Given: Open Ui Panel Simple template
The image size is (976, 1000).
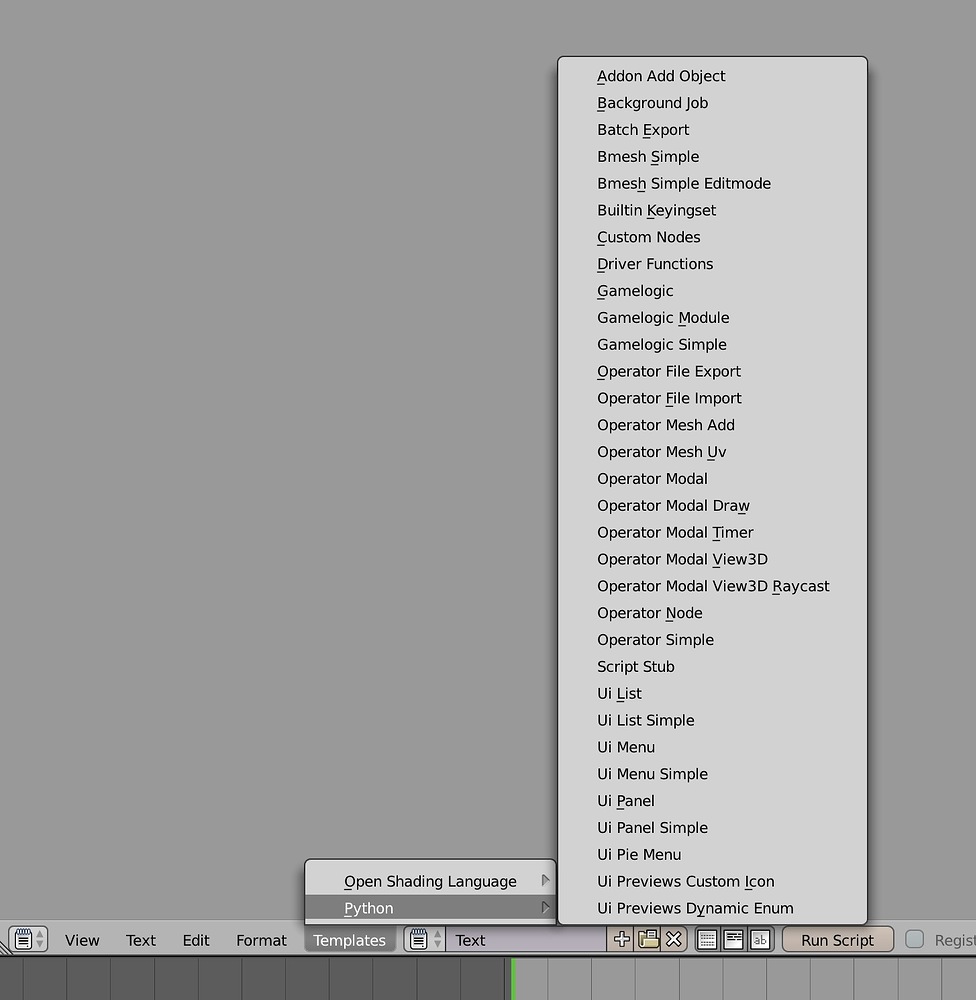Looking at the screenshot, I should (713, 827).
